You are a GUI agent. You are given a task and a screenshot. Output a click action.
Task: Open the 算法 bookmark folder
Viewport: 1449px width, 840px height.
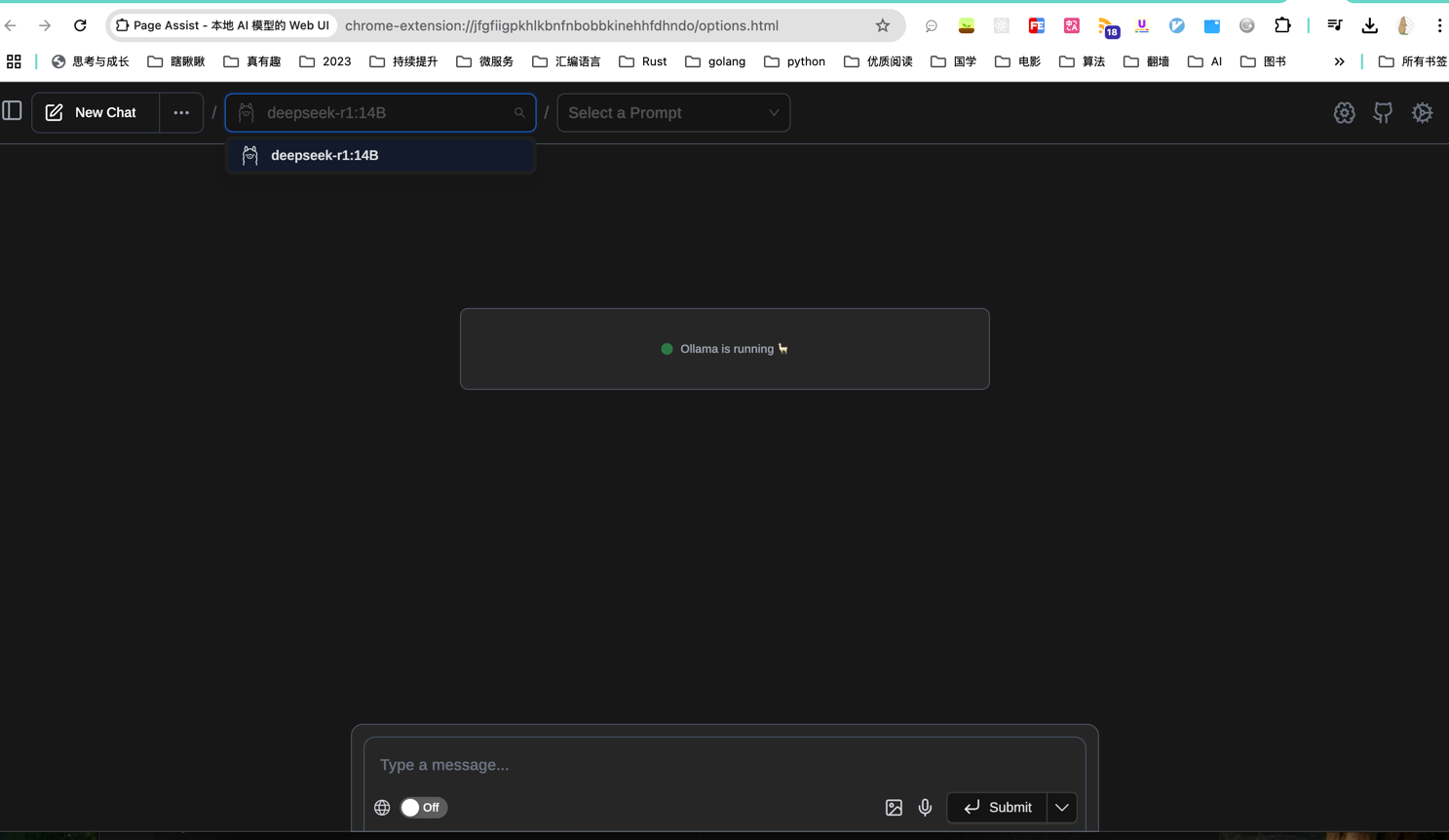pyautogui.click(x=1082, y=61)
